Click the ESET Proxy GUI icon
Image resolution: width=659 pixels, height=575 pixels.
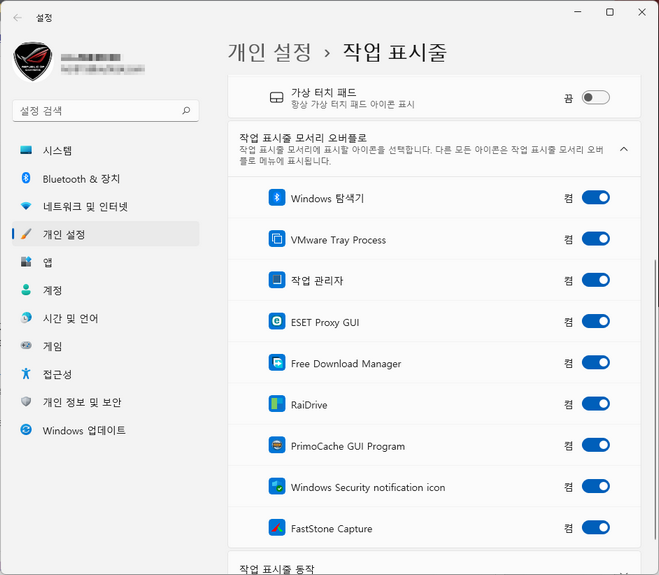coord(277,321)
